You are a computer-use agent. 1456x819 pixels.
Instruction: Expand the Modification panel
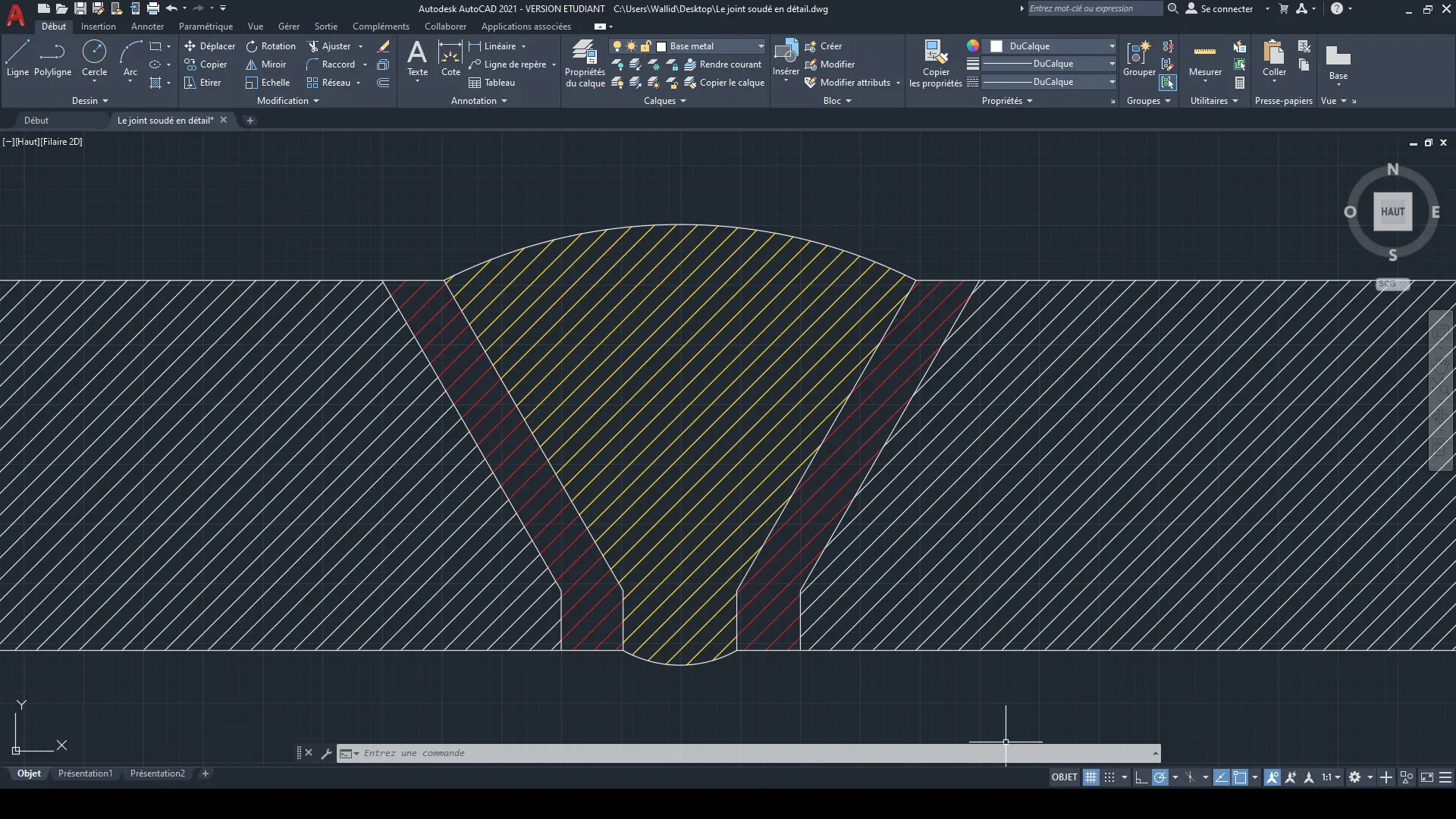[288, 101]
